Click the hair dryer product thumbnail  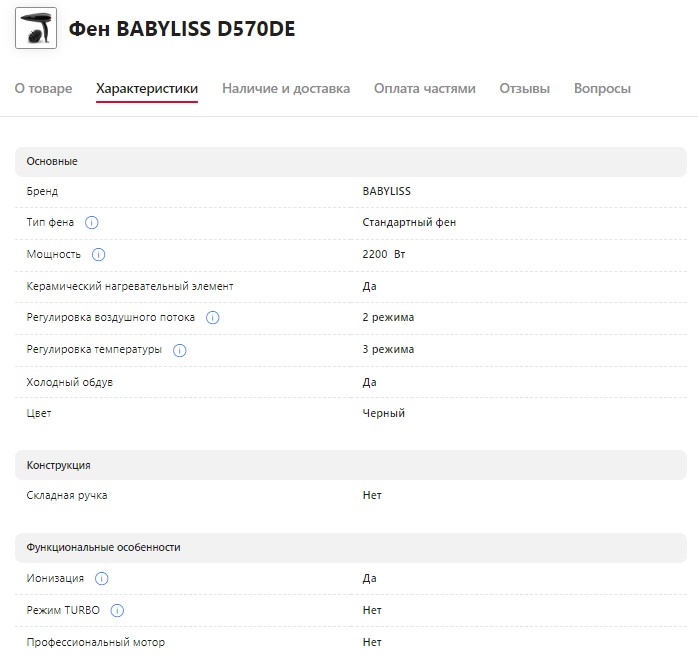[36, 28]
